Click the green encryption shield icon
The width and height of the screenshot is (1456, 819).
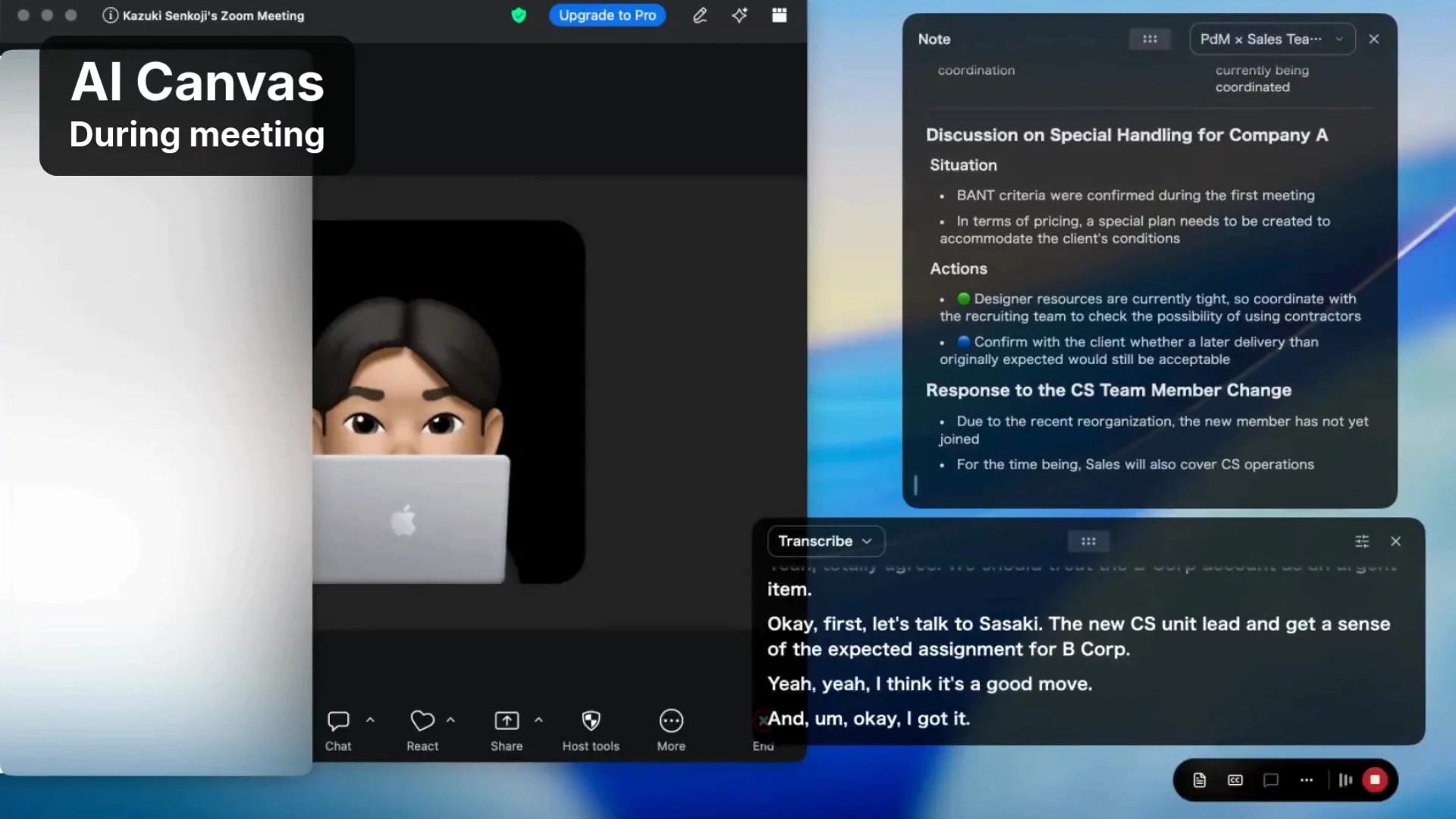pyautogui.click(x=519, y=15)
